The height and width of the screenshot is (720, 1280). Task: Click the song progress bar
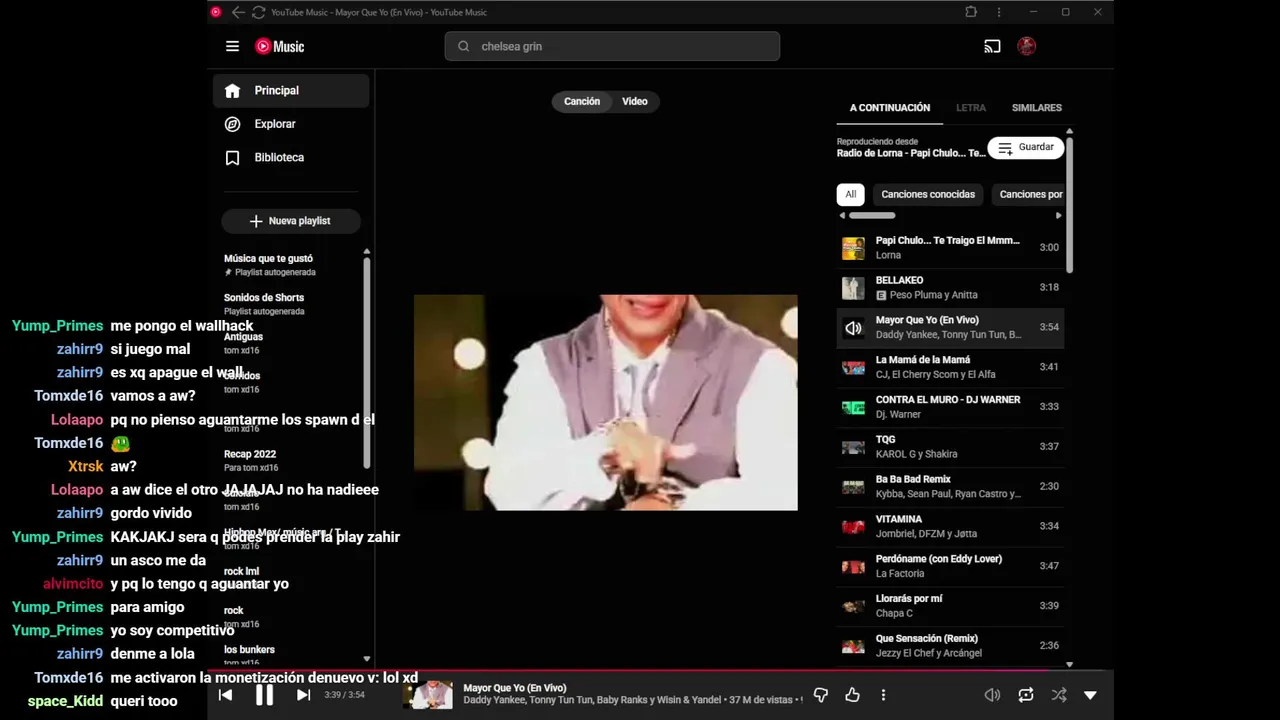coord(660,671)
